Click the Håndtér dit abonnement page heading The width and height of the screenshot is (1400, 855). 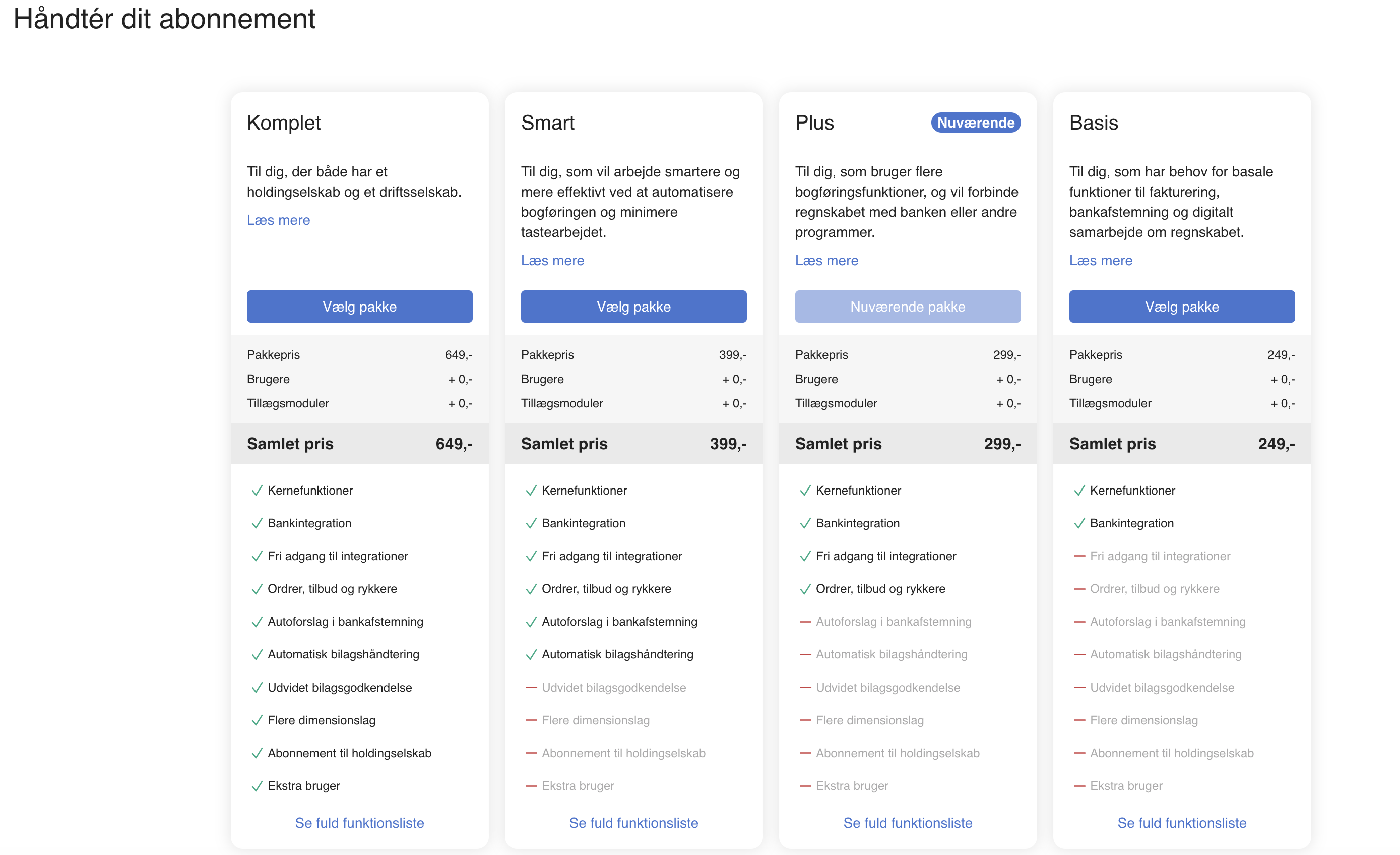[164, 19]
